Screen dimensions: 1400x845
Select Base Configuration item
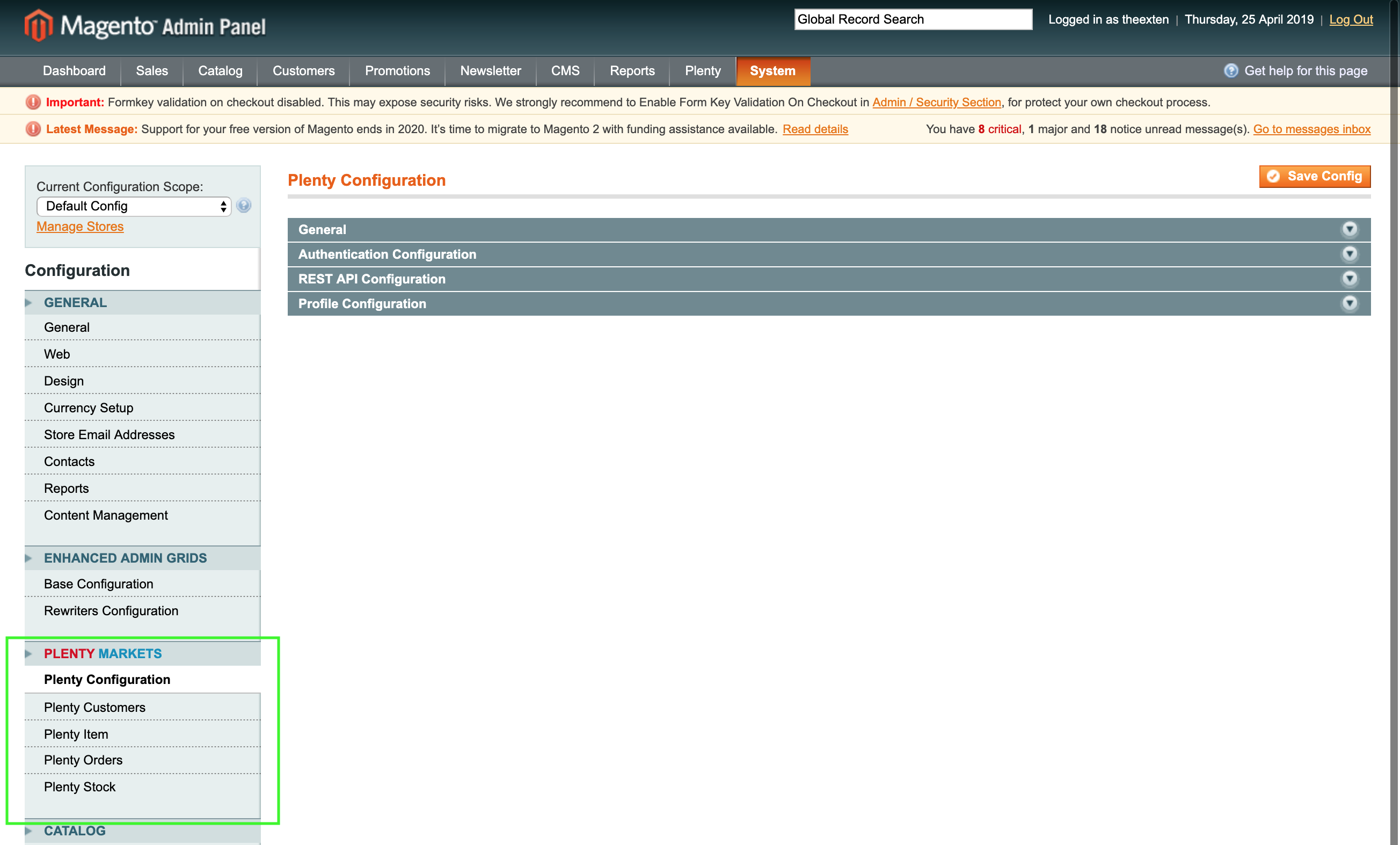tap(143, 584)
